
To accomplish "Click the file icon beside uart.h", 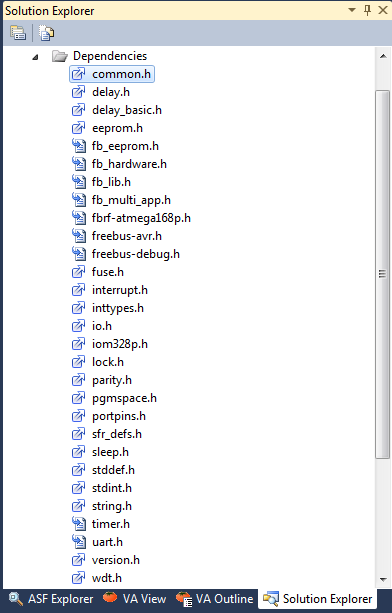I will (x=79, y=541).
